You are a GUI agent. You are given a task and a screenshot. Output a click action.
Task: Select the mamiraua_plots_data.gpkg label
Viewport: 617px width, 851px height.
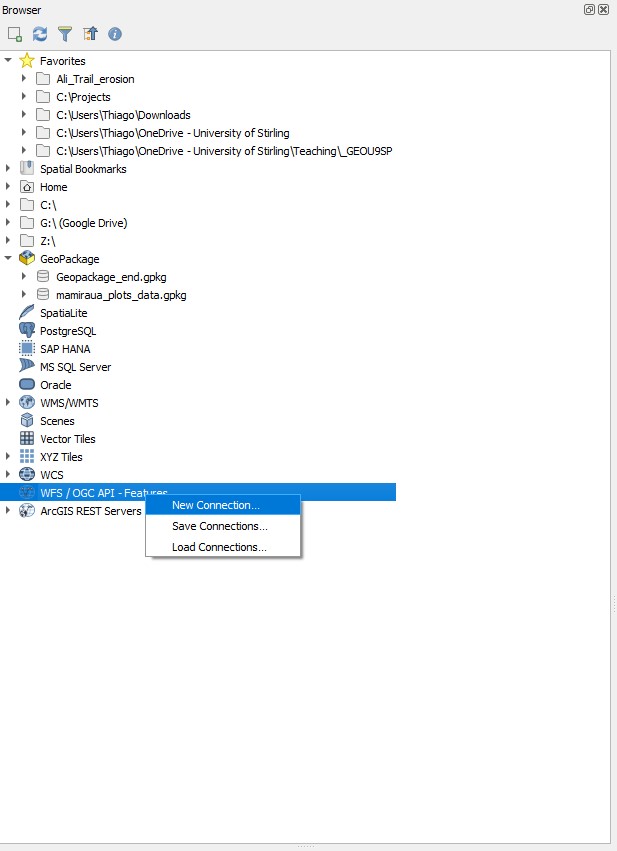121,295
